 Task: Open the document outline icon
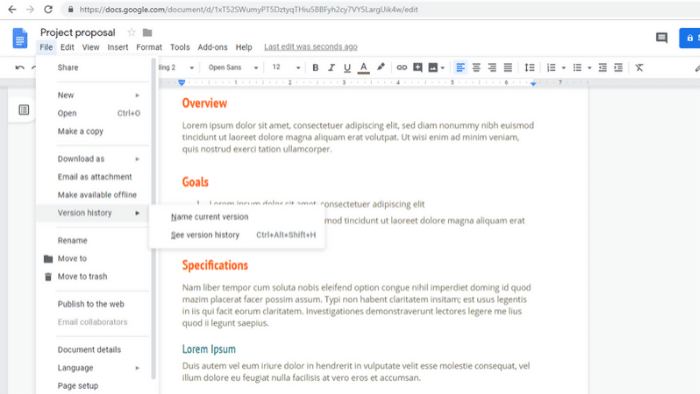coord(24,110)
